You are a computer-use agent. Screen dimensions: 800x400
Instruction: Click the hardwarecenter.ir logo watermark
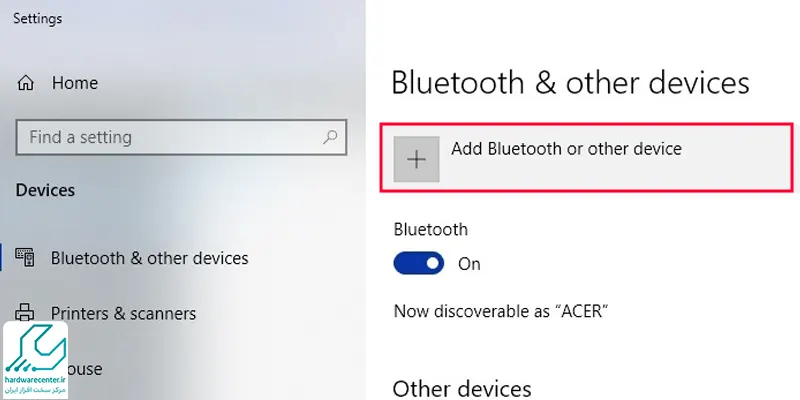click(35, 360)
